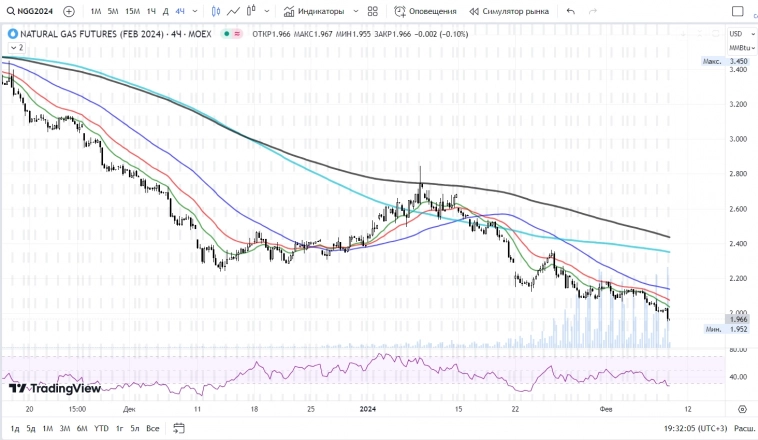The image size is (758, 440).
Task: Click the add symbol plus icon
Action: coord(69,11)
